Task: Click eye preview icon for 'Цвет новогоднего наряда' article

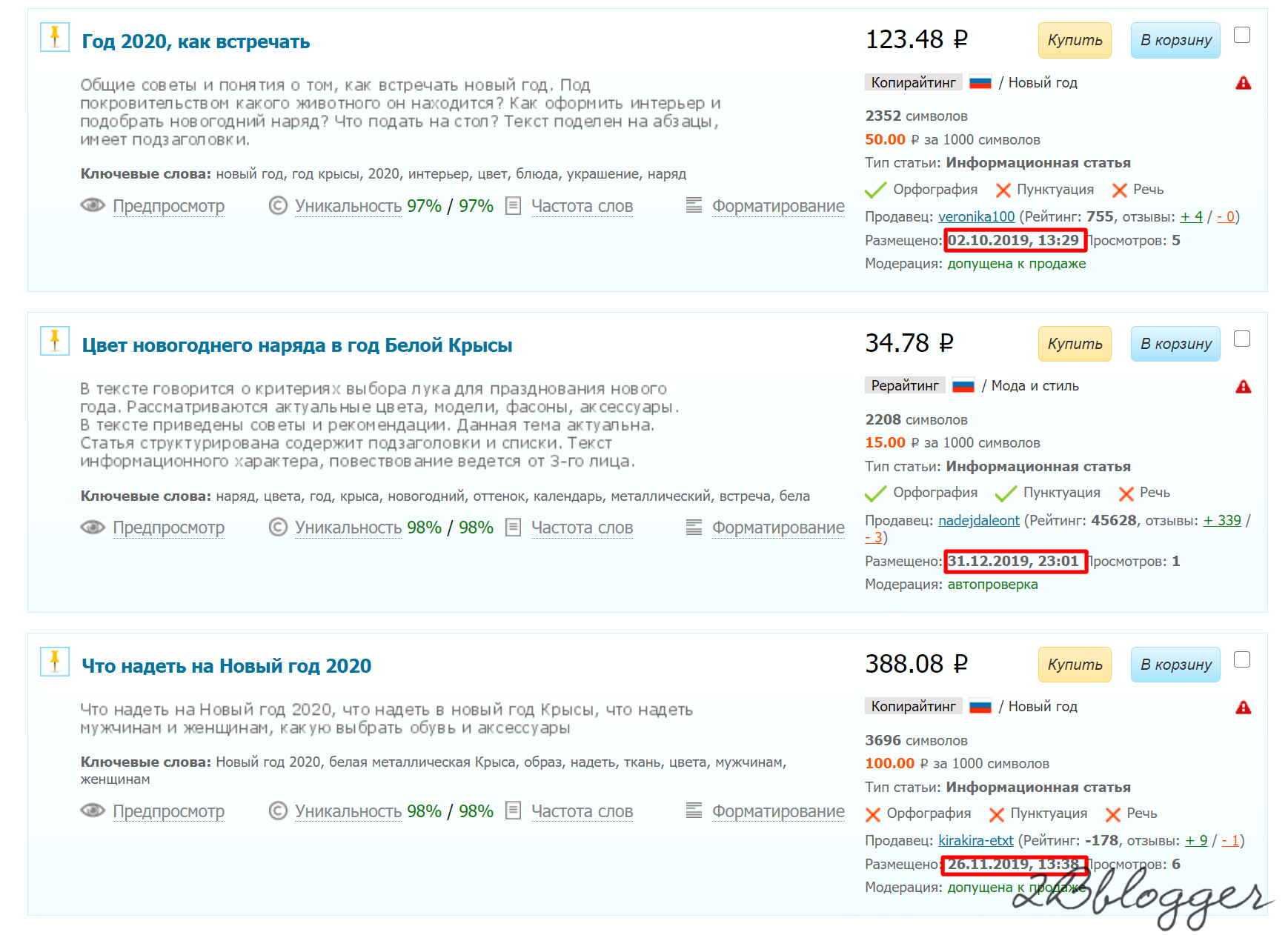Action: pyautogui.click(x=93, y=527)
